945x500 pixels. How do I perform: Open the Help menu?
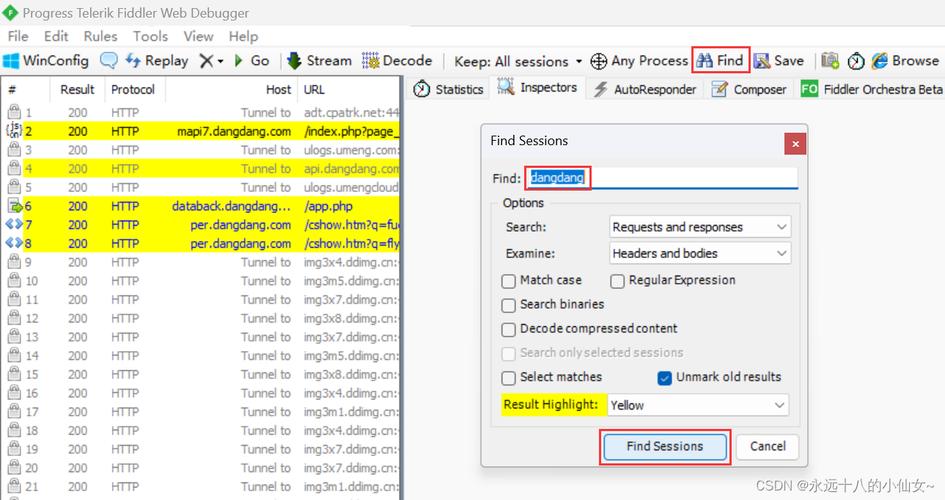243,36
